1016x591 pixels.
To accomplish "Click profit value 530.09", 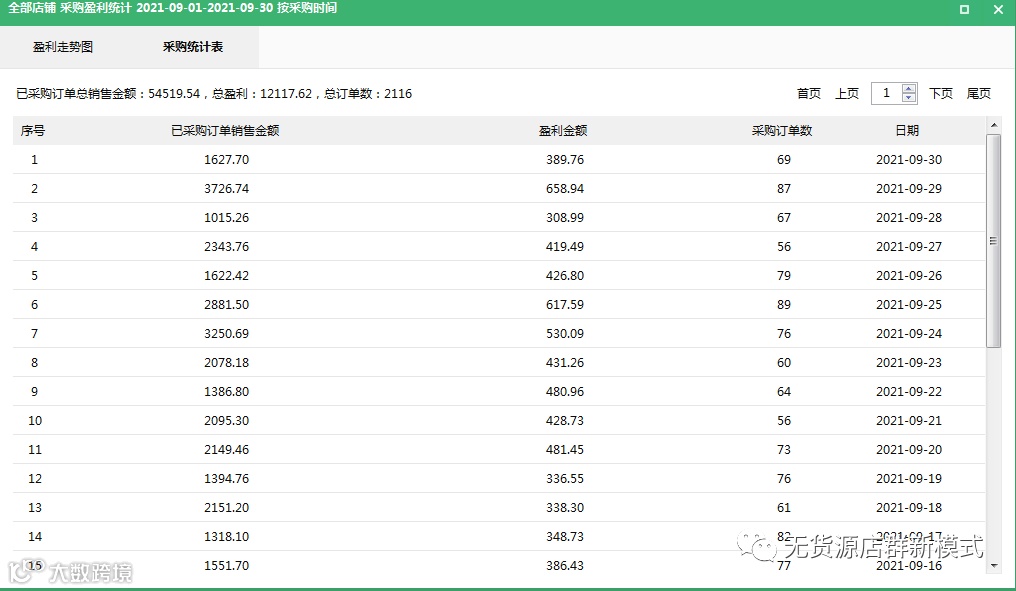I will coord(564,334).
